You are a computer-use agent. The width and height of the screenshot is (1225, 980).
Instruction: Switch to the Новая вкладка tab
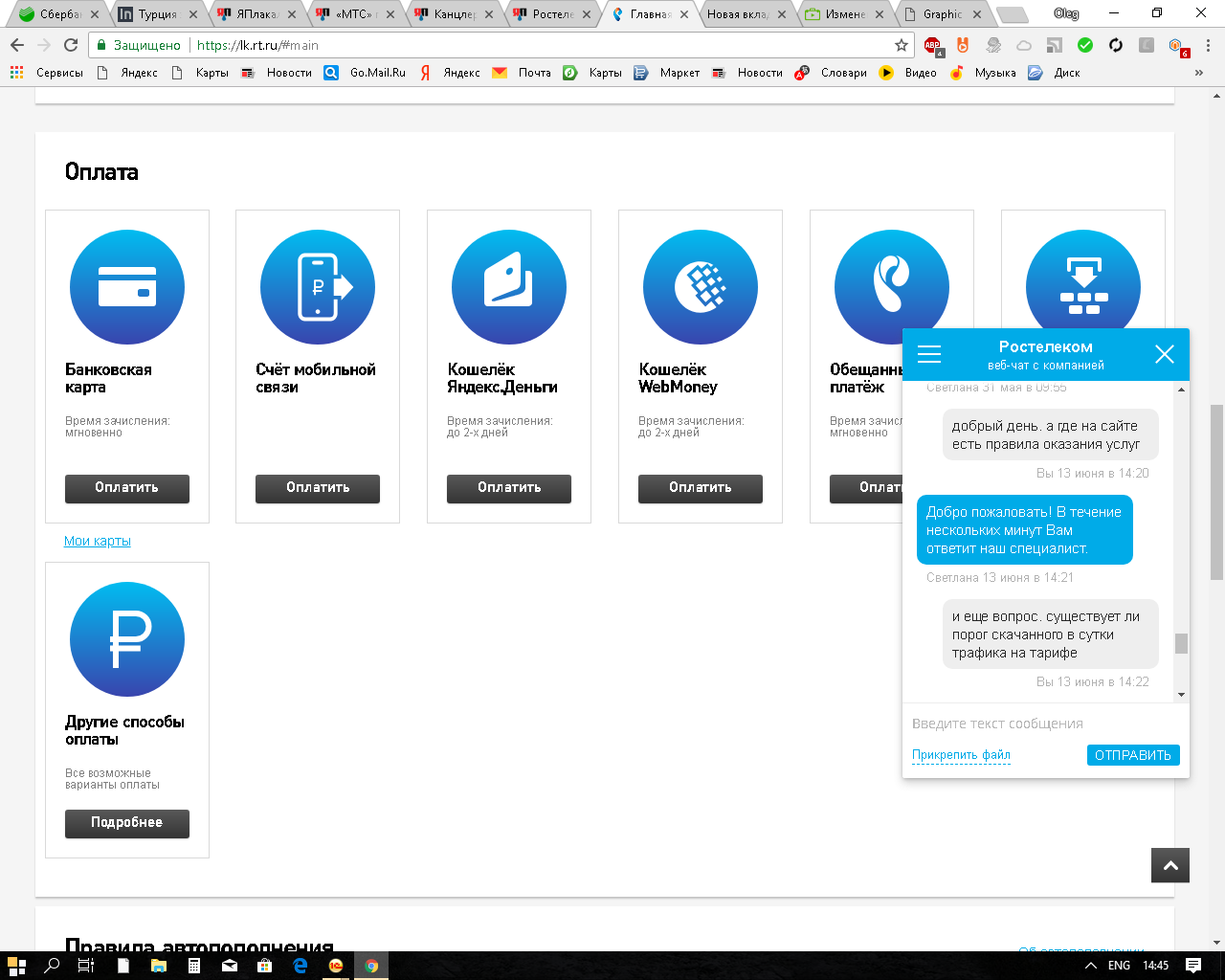coord(746,14)
